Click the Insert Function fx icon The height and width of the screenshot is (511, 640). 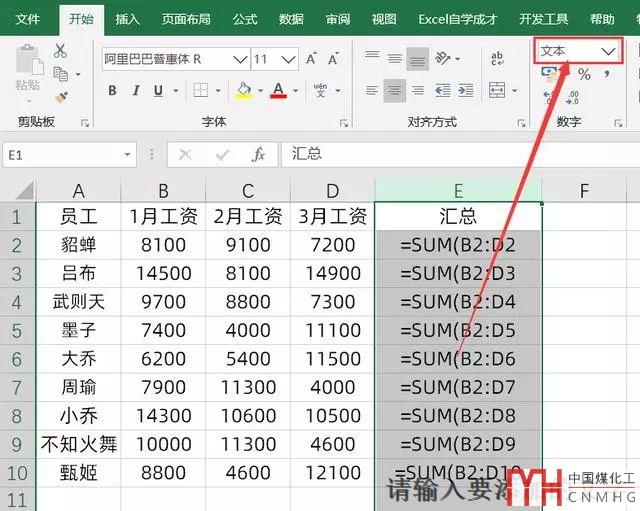(258, 155)
